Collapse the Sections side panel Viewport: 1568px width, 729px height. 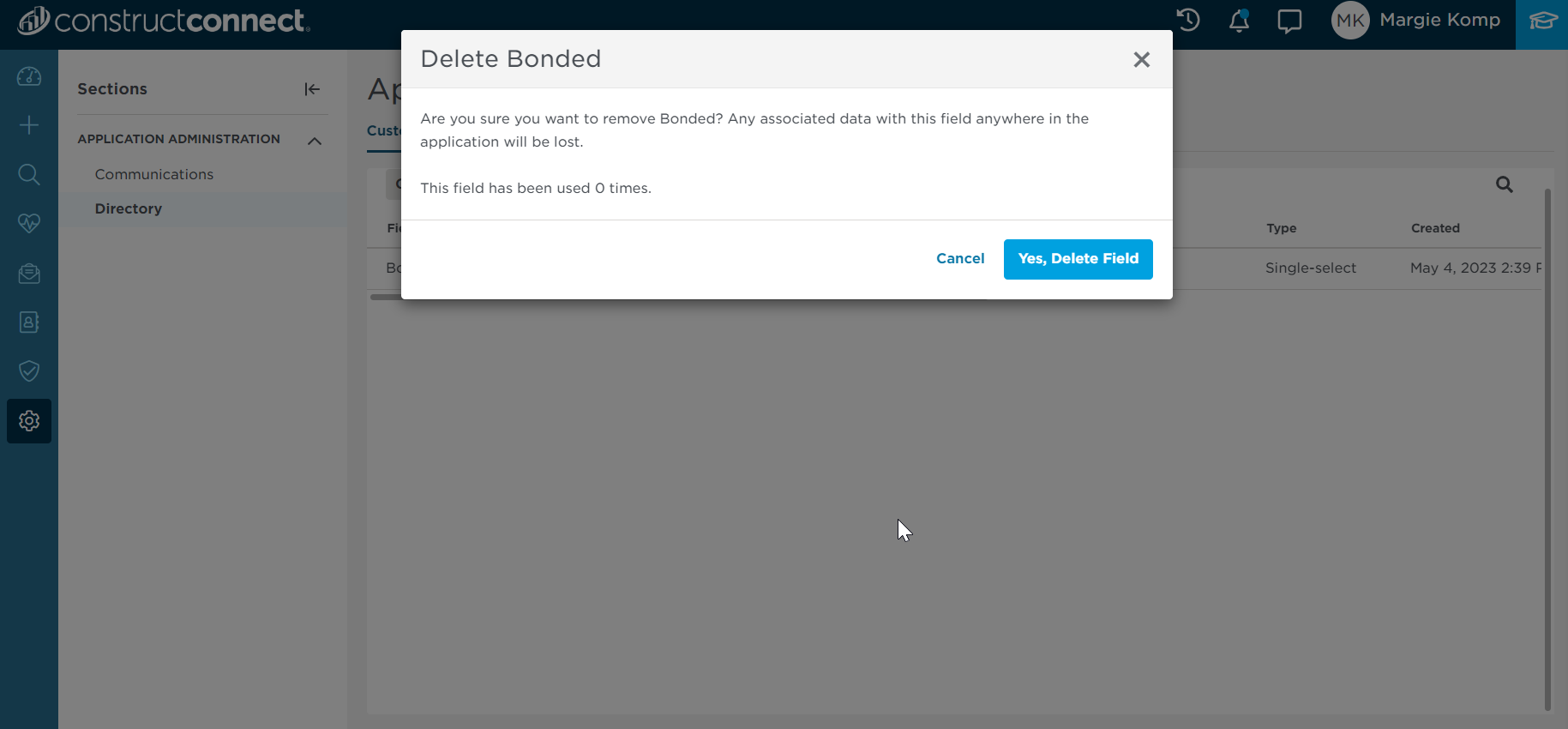click(x=312, y=88)
